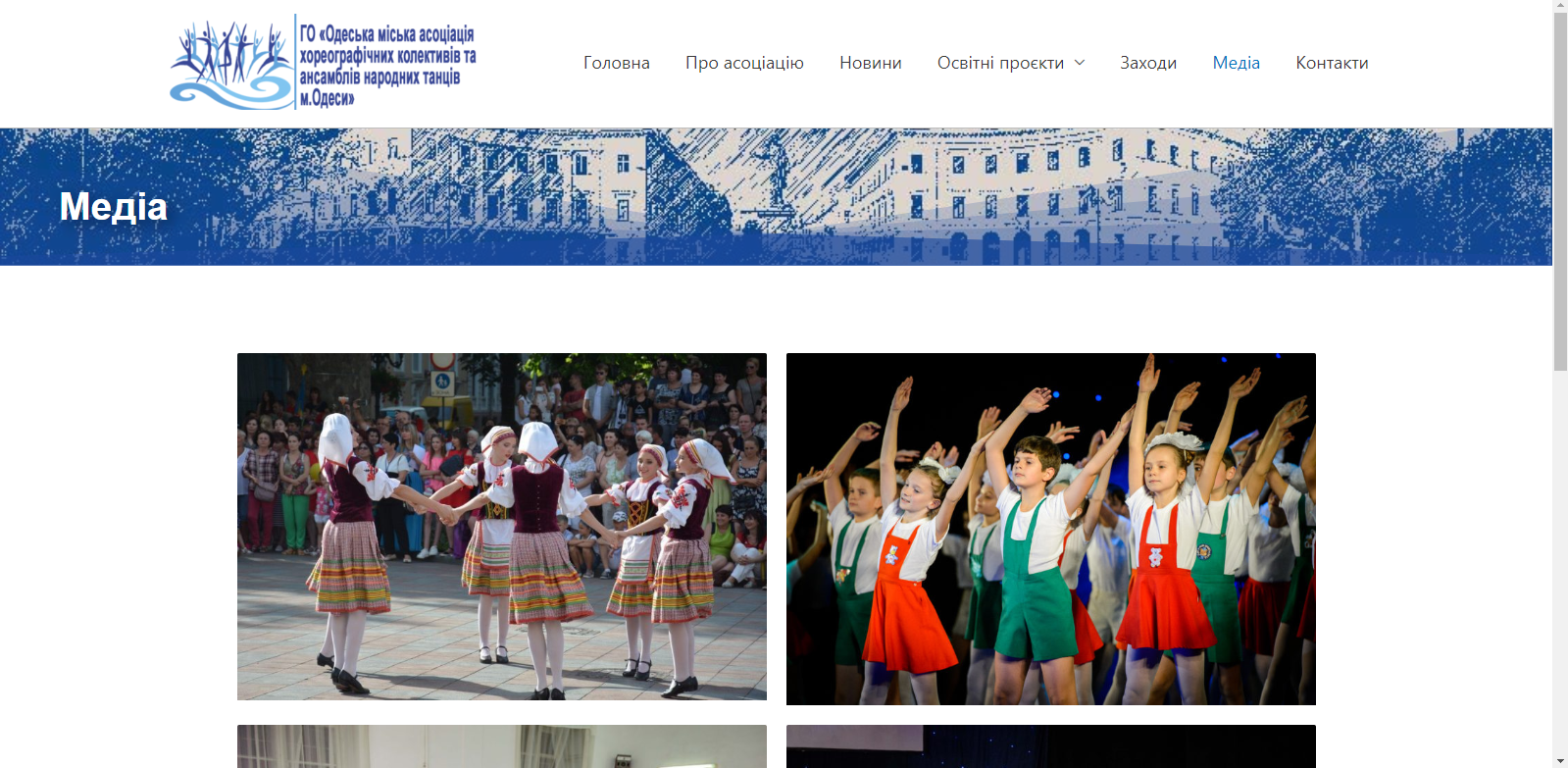
Task: Expand the chevron beside Освітні проєкти
Action: click(x=1080, y=63)
